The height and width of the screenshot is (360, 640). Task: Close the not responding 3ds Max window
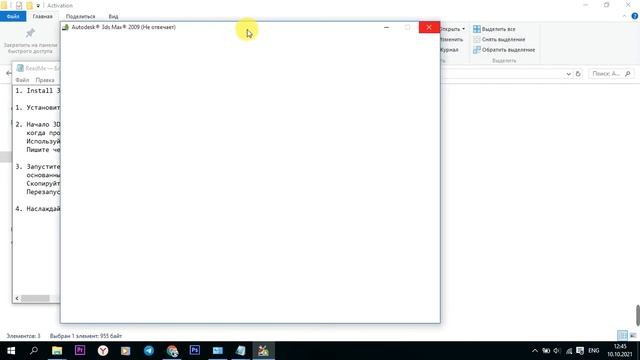(x=429, y=27)
